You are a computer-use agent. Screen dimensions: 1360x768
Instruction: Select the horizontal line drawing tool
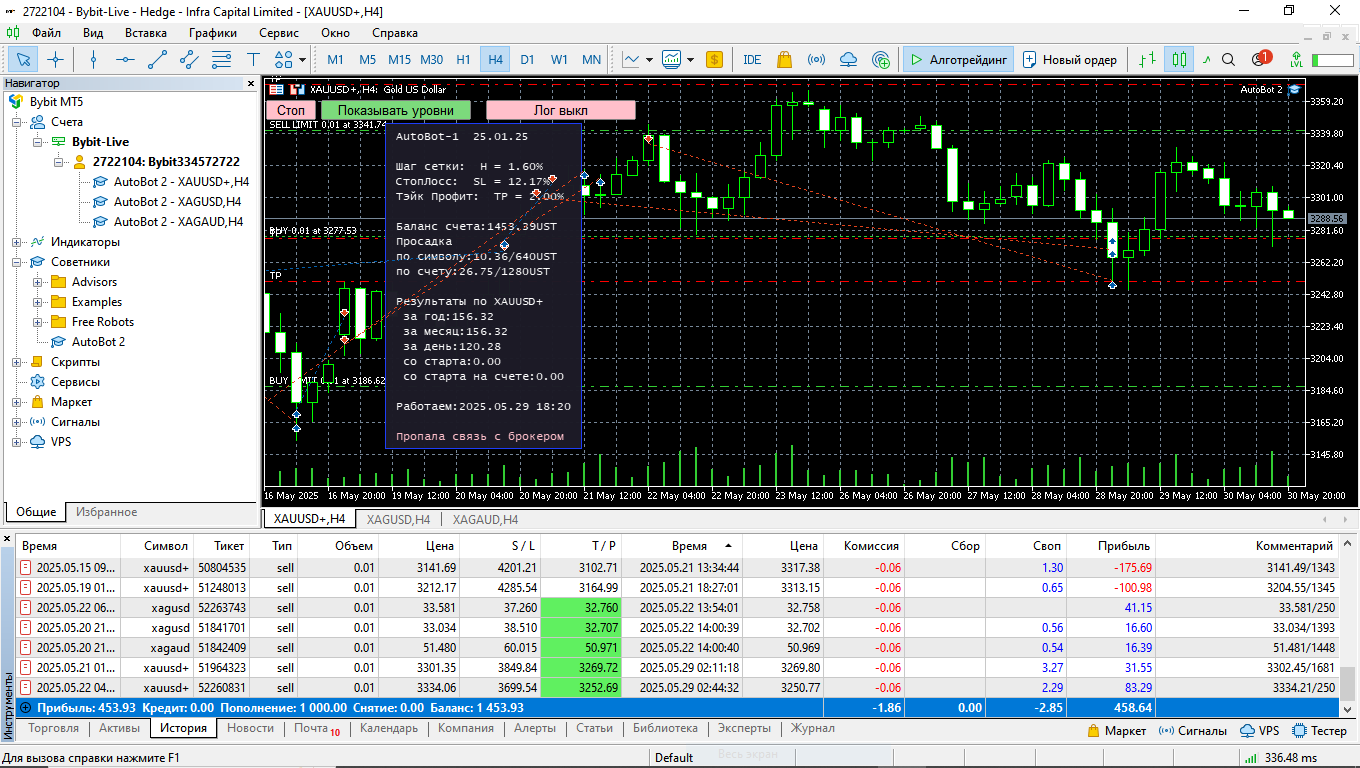(x=125, y=59)
